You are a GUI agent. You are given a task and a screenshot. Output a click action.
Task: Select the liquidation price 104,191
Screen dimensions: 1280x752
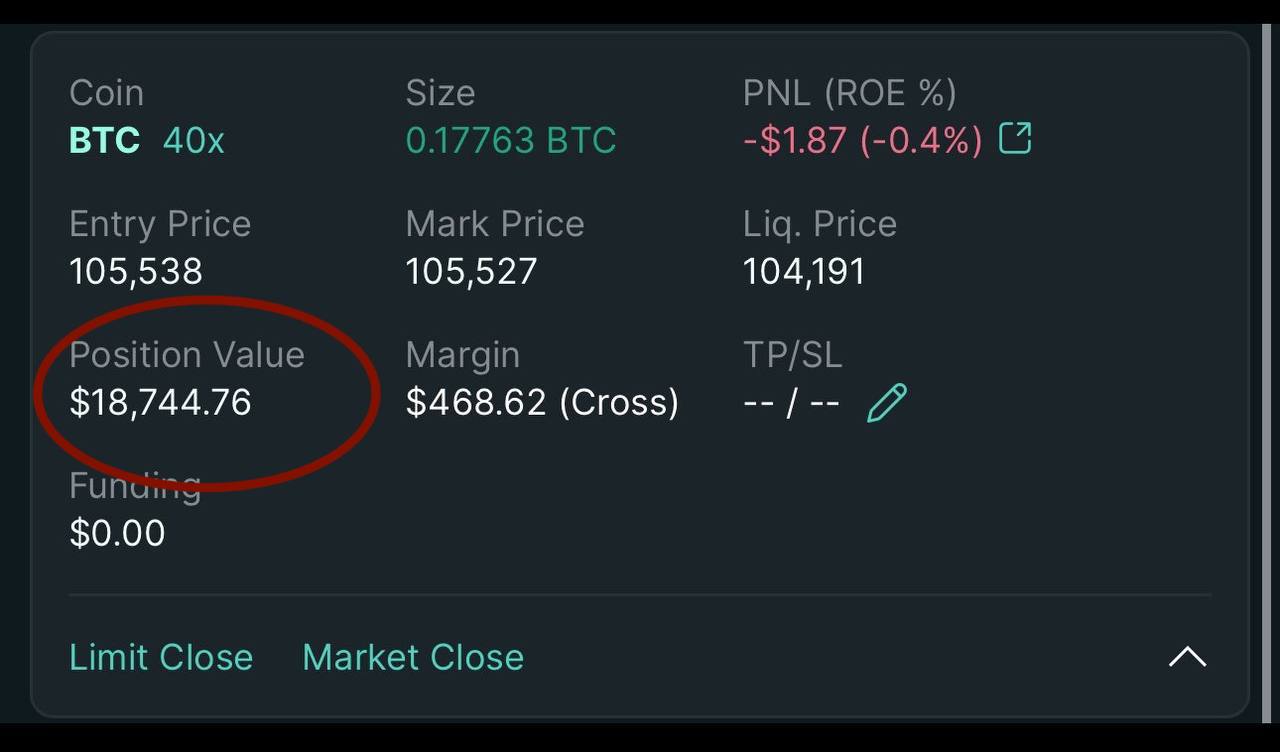[x=804, y=271]
